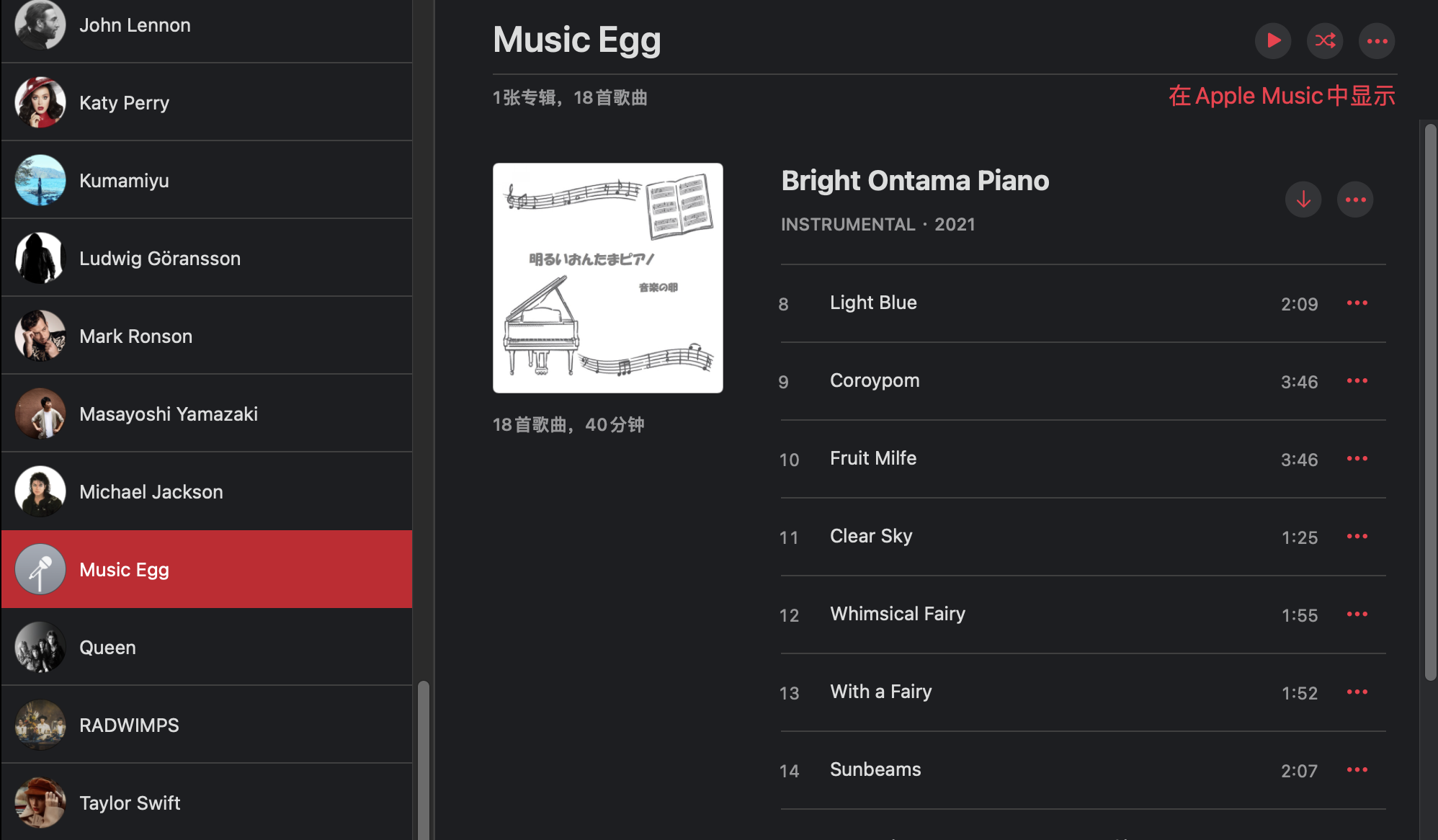Click the artist list scrollbar thumb
Image resolution: width=1438 pixels, height=840 pixels.
pos(424,756)
